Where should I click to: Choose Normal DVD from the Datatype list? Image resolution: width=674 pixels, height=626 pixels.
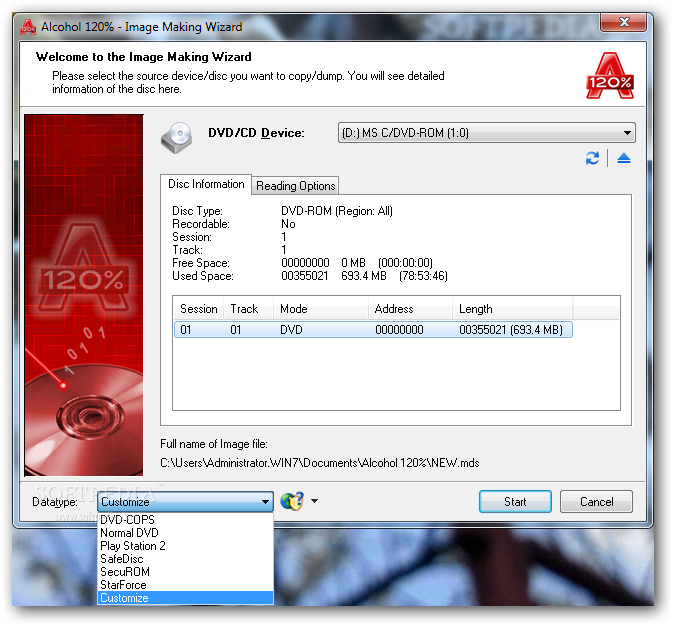185,533
